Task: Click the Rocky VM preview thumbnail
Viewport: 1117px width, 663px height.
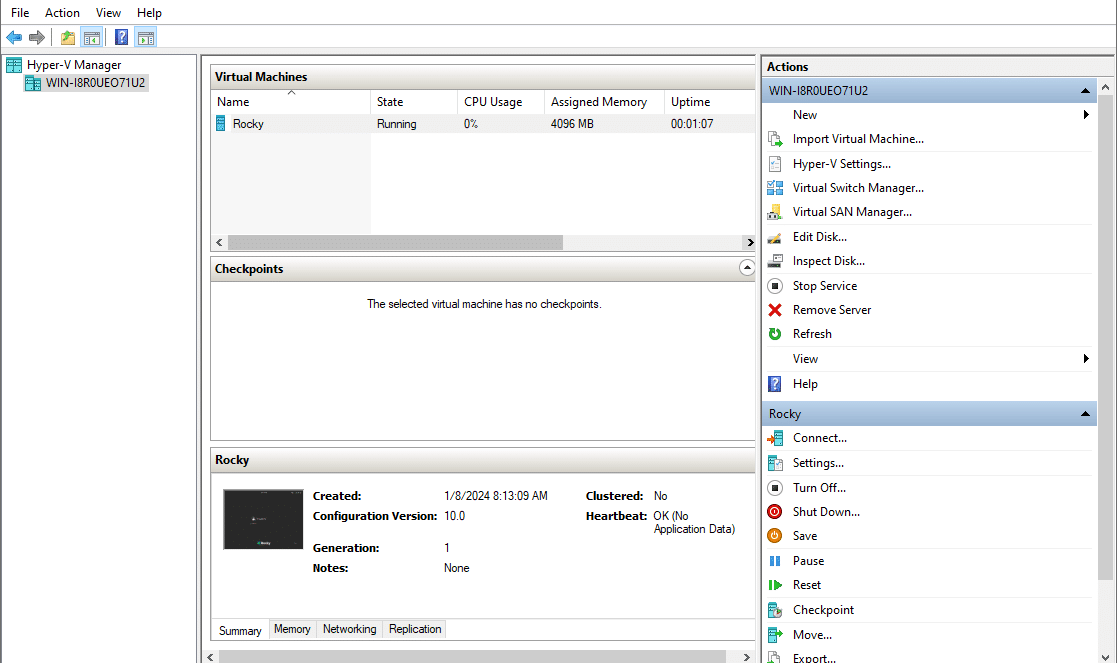Action: coord(263,519)
